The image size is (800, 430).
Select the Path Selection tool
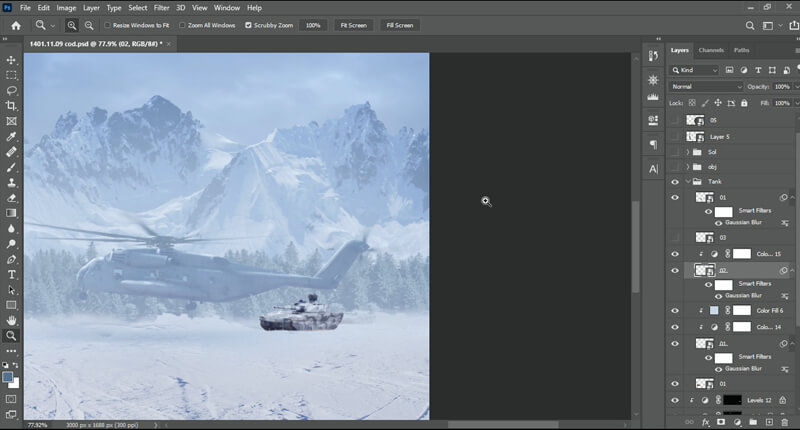click(11, 290)
